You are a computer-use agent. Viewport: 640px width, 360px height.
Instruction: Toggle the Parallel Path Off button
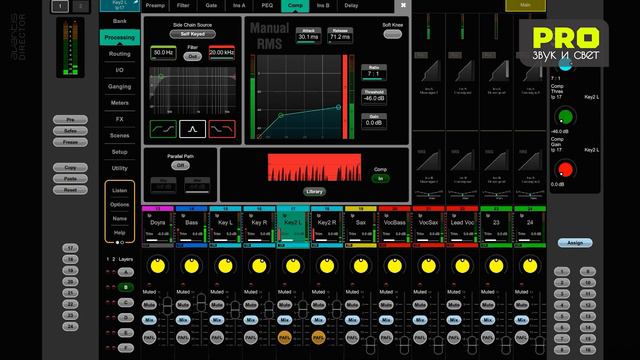(180, 165)
